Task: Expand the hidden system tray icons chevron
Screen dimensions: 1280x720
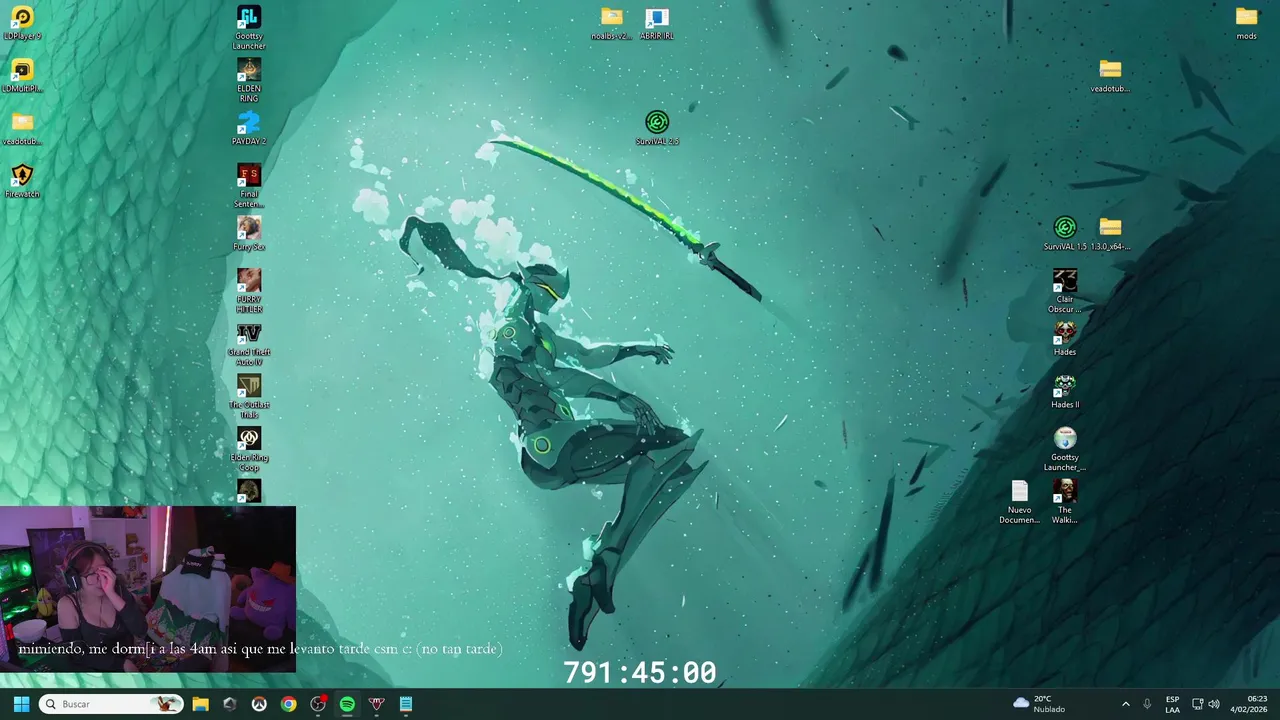Action: click(1125, 704)
